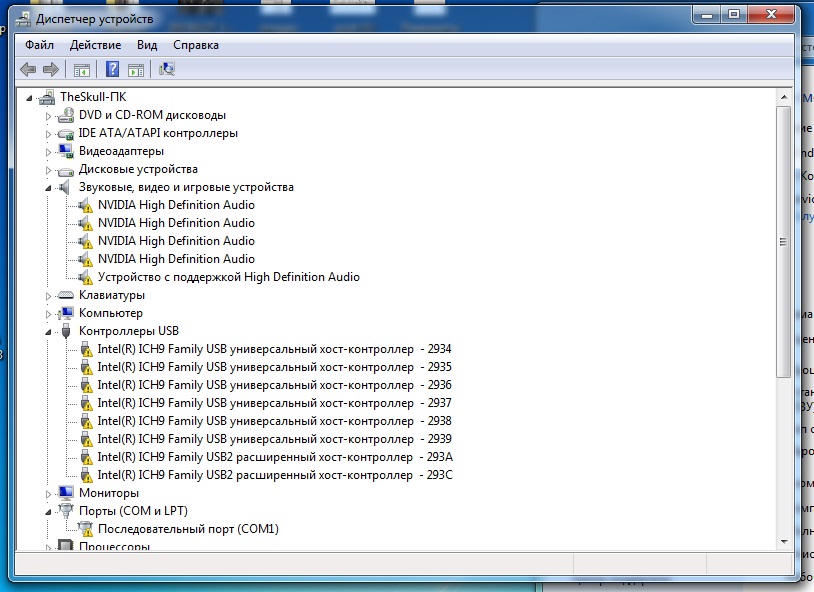
Task: Click the Контроллеры USB plug icon
Action: coord(66,331)
